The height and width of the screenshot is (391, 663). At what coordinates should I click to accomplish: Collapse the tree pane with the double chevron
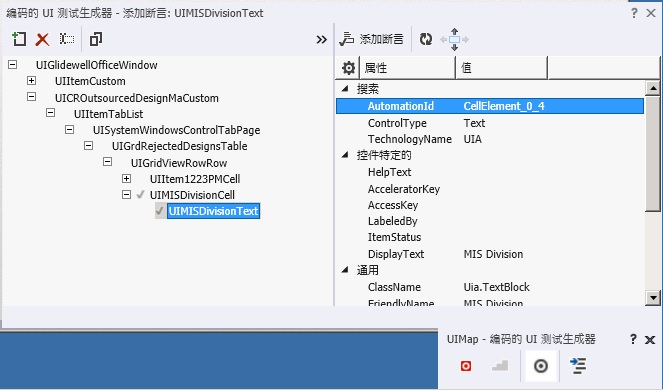321,40
